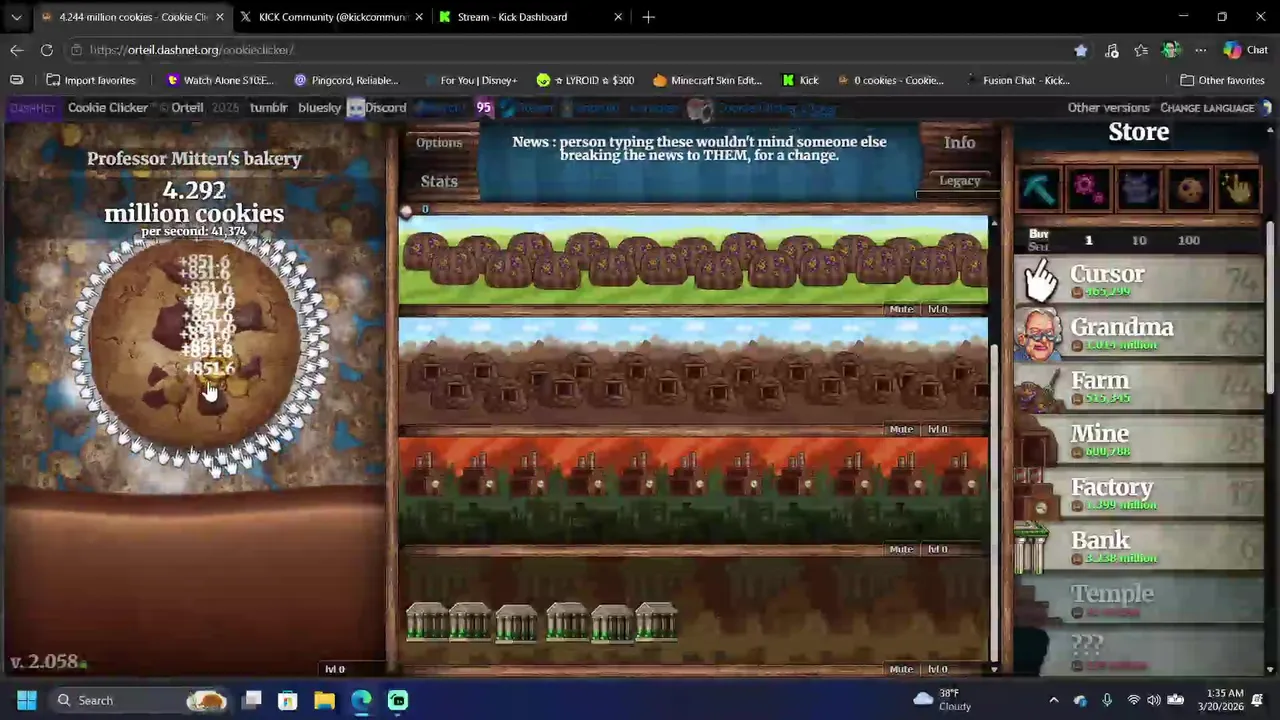Open the Kick bookmark
Viewport: 1280px width, 720px height.
click(801, 80)
